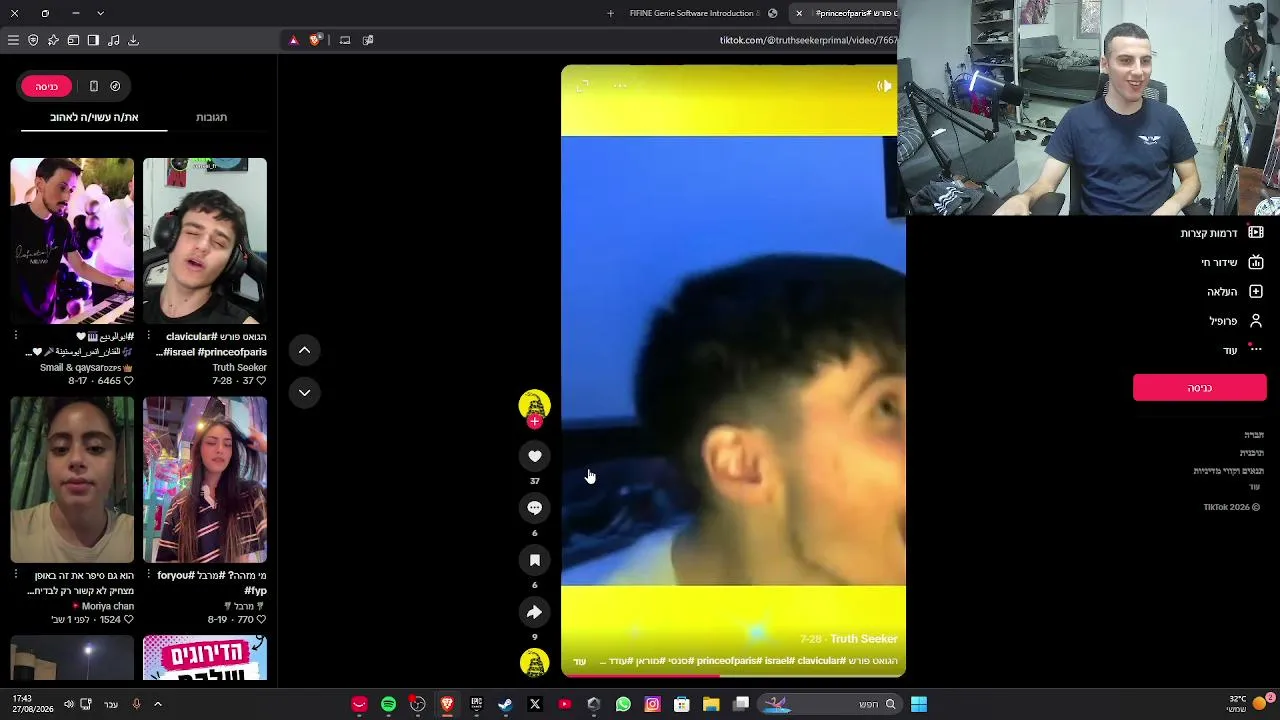Open a new browser tab
Screen dimensions: 1280x720
tap(610, 13)
